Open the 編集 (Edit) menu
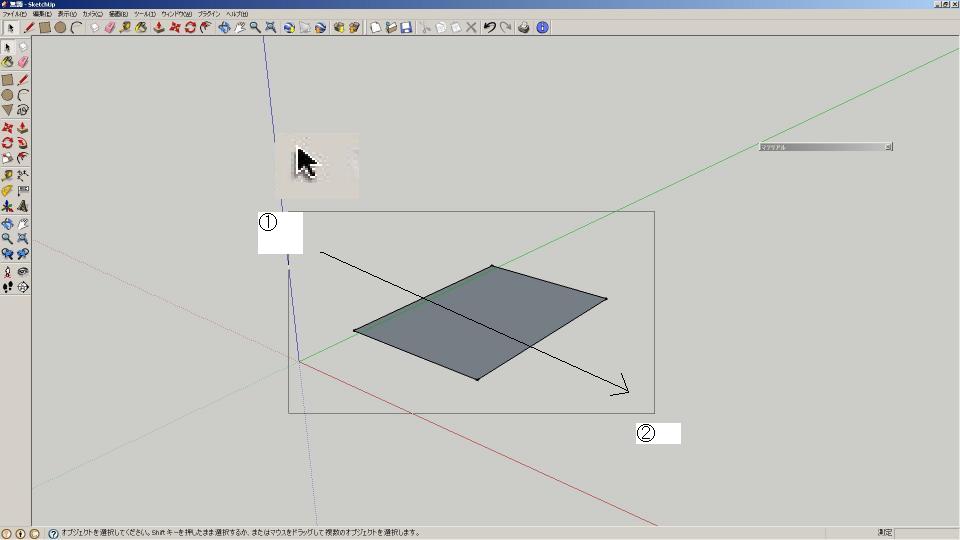960x540 pixels. (42, 13)
